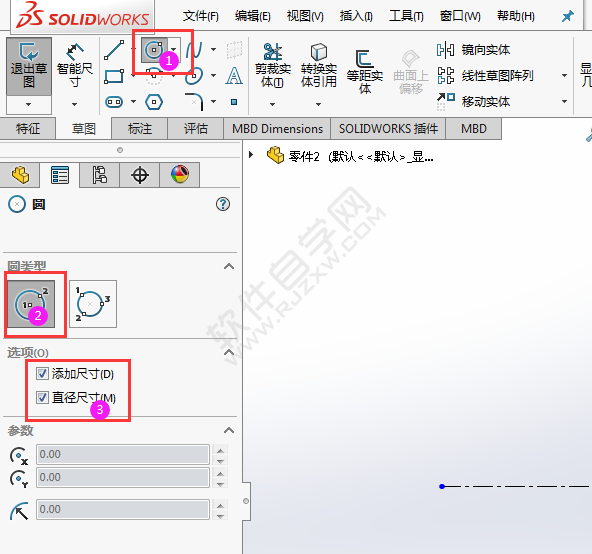Viewport: 592px width, 554px height.
Task: Open the 移动实体 dropdown arrow
Action: click(564, 102)
